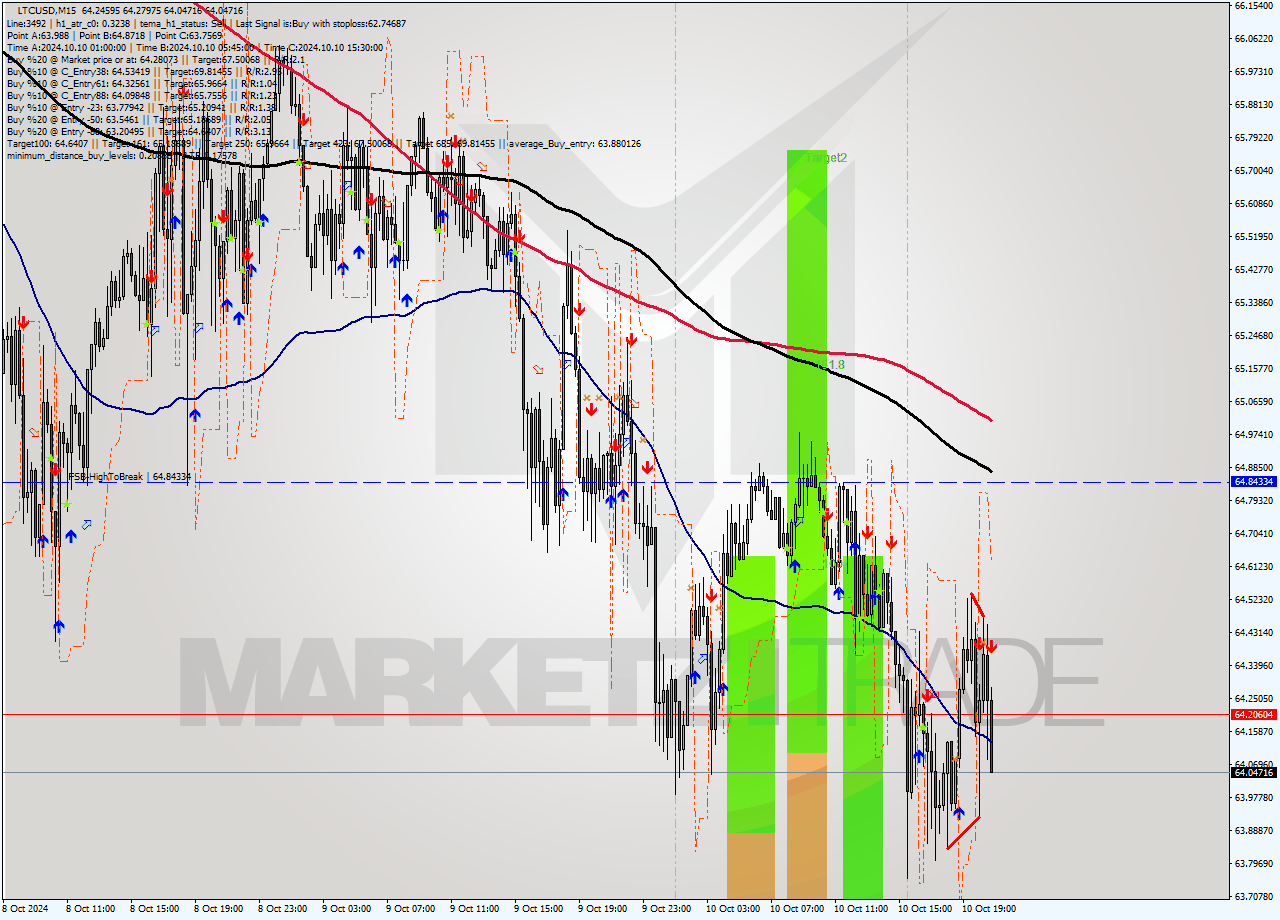Screen dimensions: 1280x920
Task: Click the 'average_Buy_entry: 63.880126' text
Action: point(575,144)
